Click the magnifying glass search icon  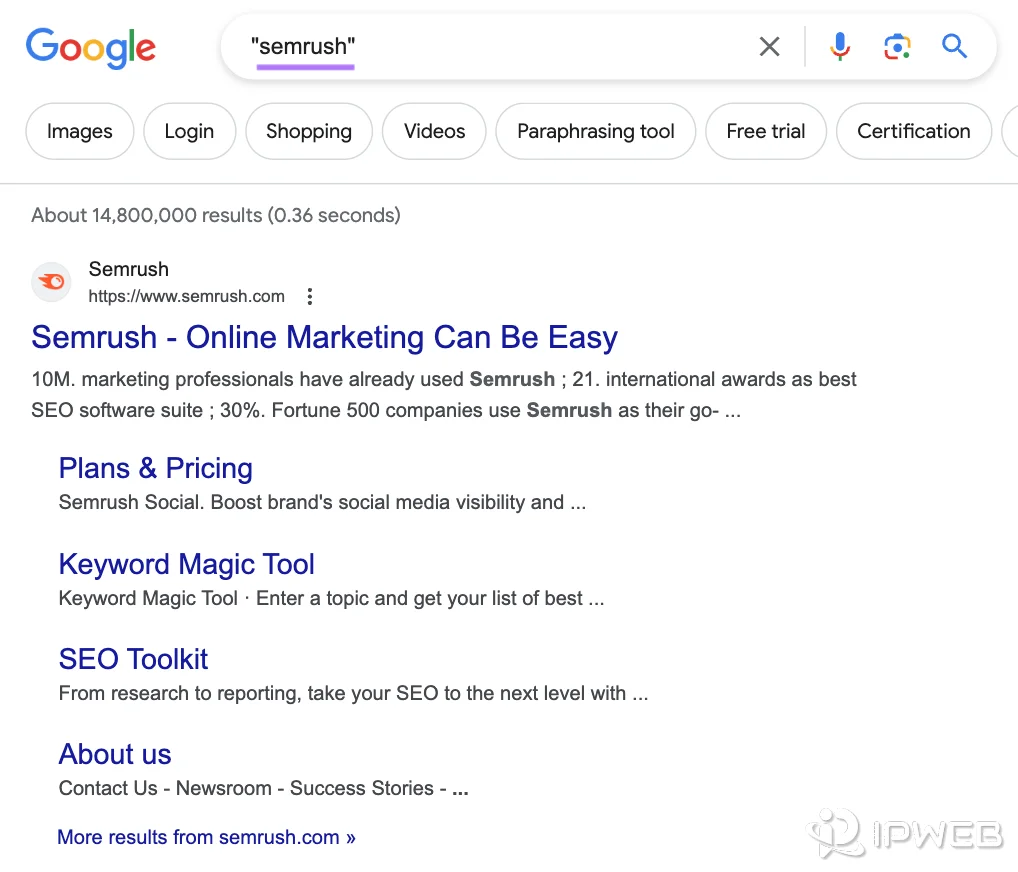click(954, 46)
